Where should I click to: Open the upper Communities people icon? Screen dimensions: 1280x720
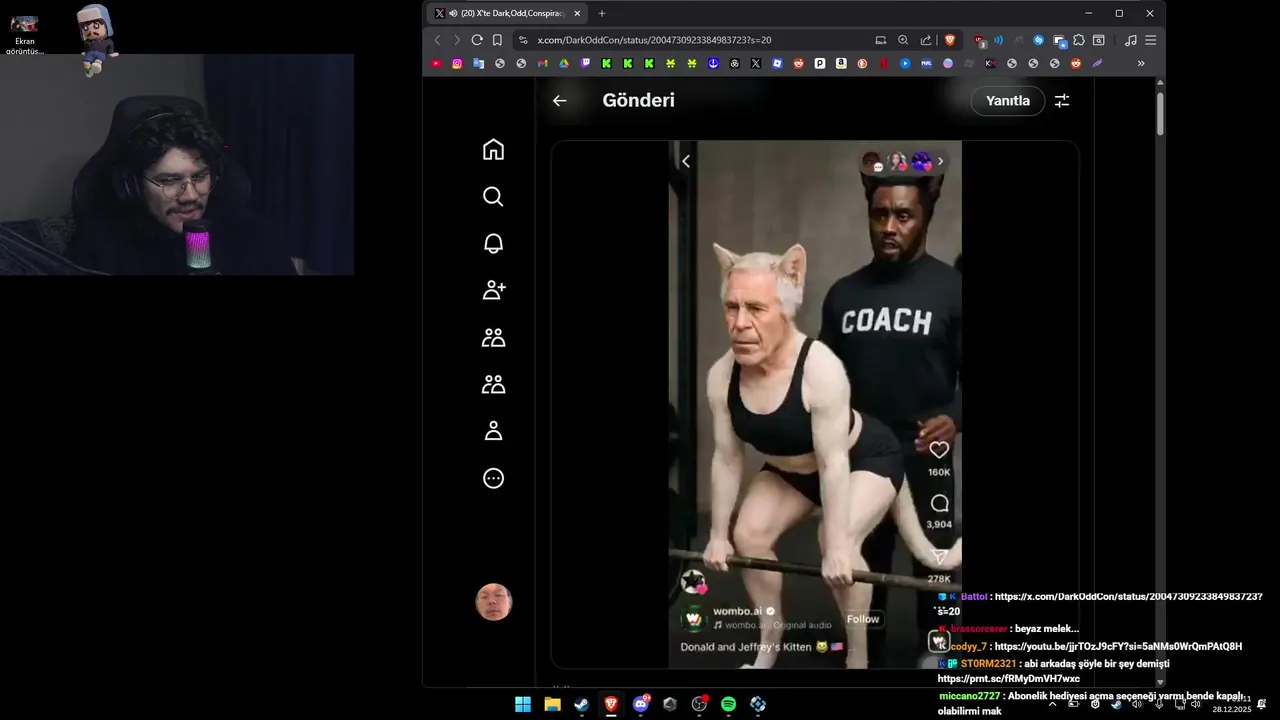(x=493, y=337)
